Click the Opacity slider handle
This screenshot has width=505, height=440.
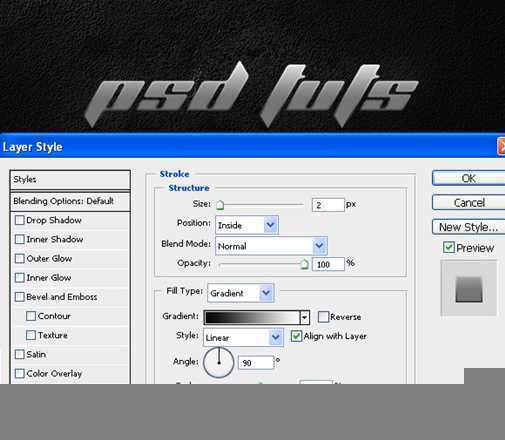coord(304,265)
